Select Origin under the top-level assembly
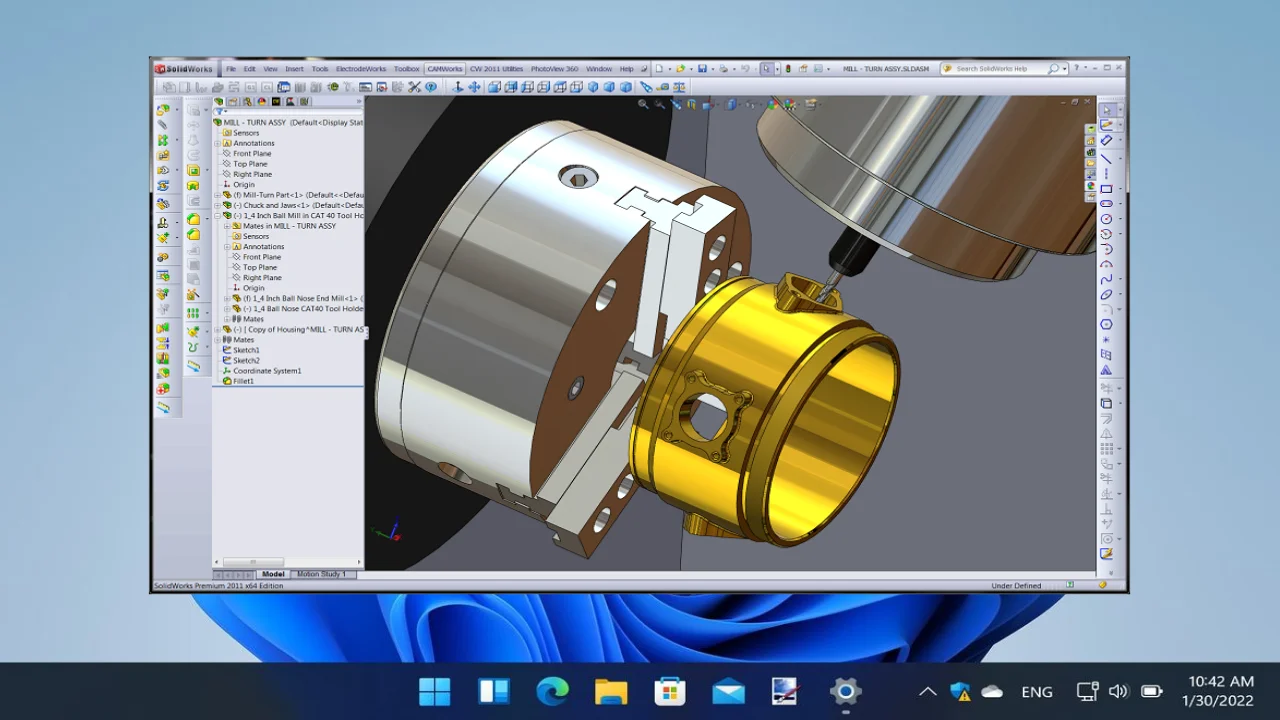Viewport: 1280px width, 720px height. (244, 184)
